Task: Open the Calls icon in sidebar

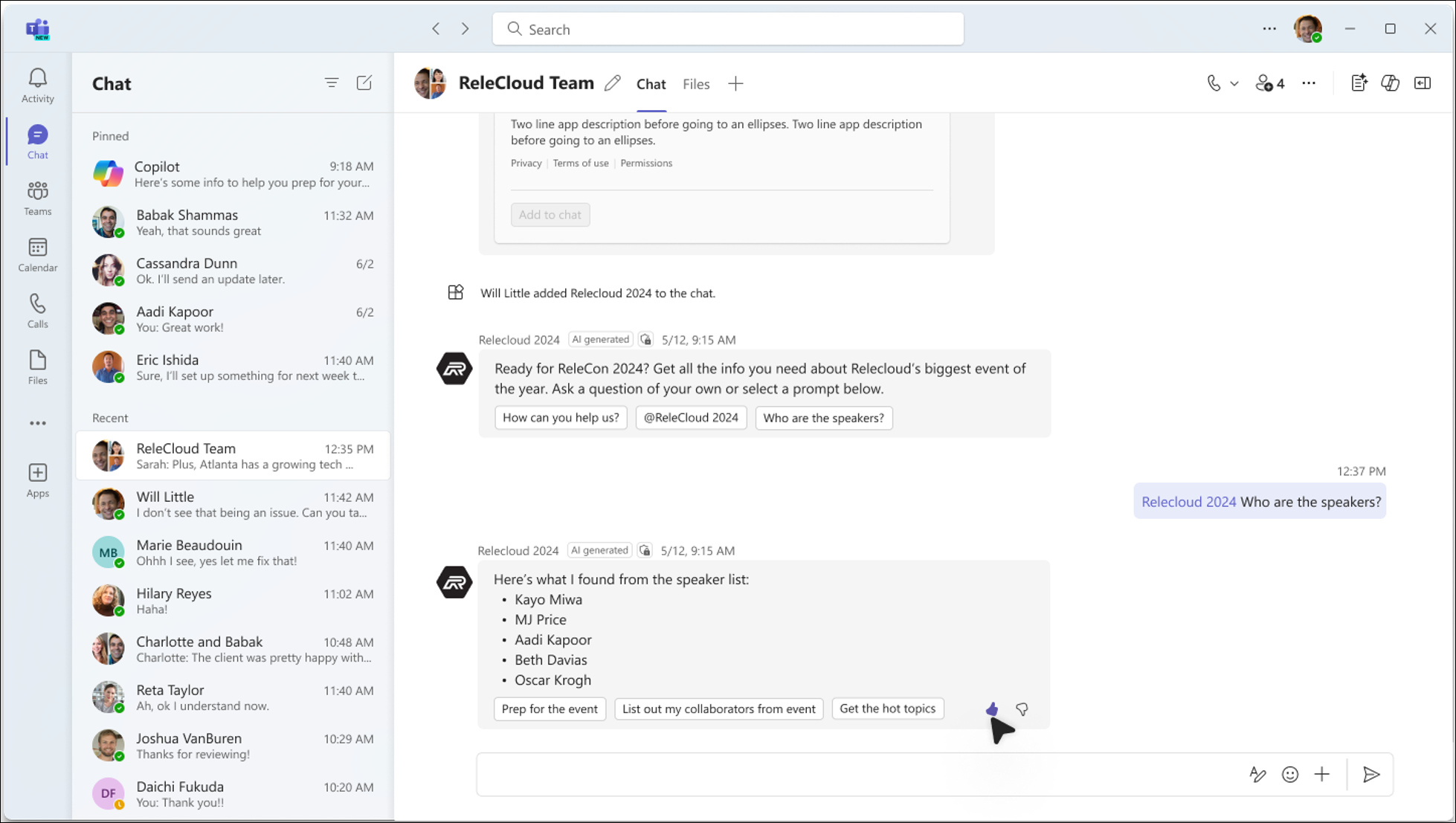Action: [x=37, y=310]
